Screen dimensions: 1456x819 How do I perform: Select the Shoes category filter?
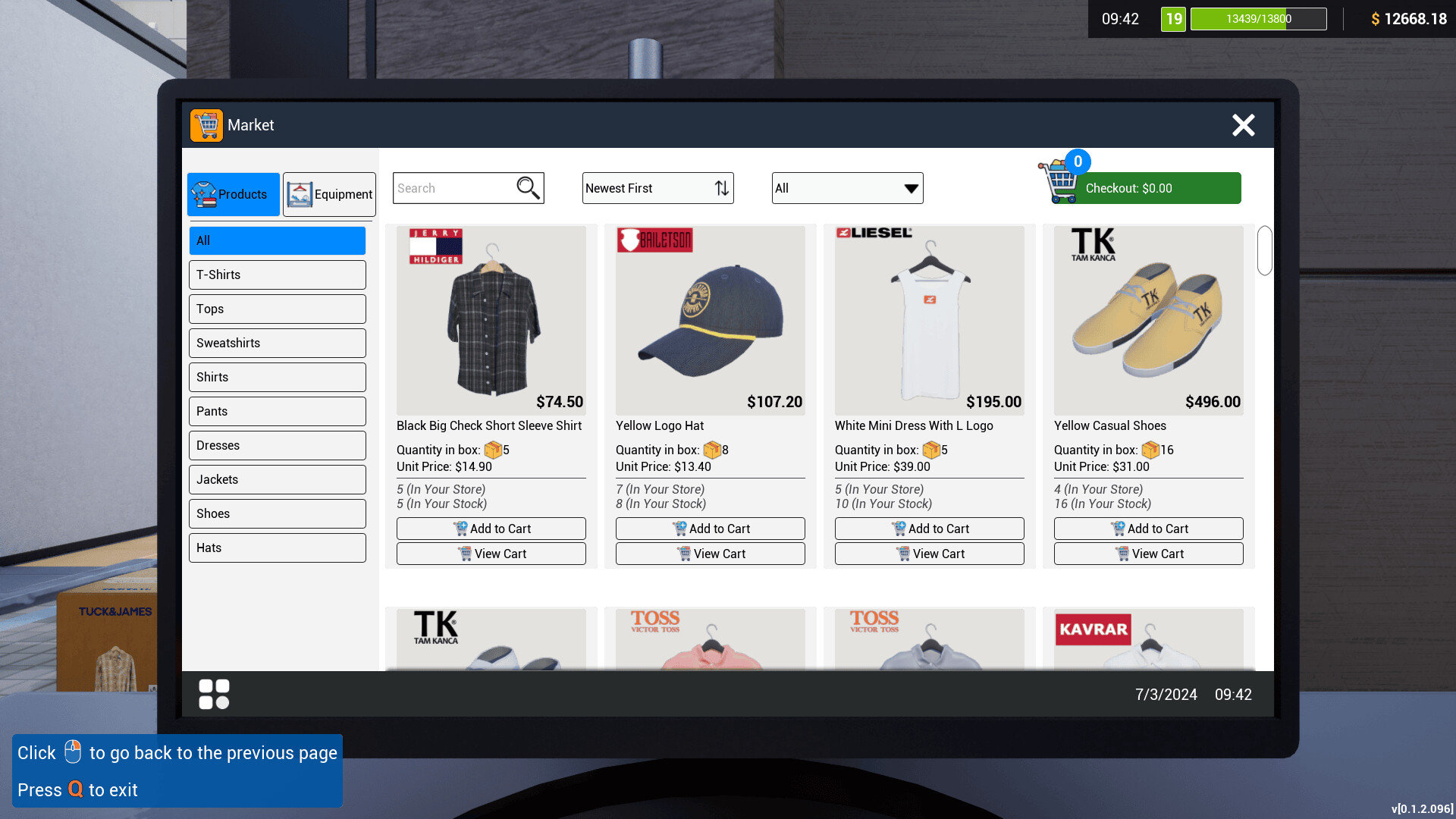pos(278,513)
